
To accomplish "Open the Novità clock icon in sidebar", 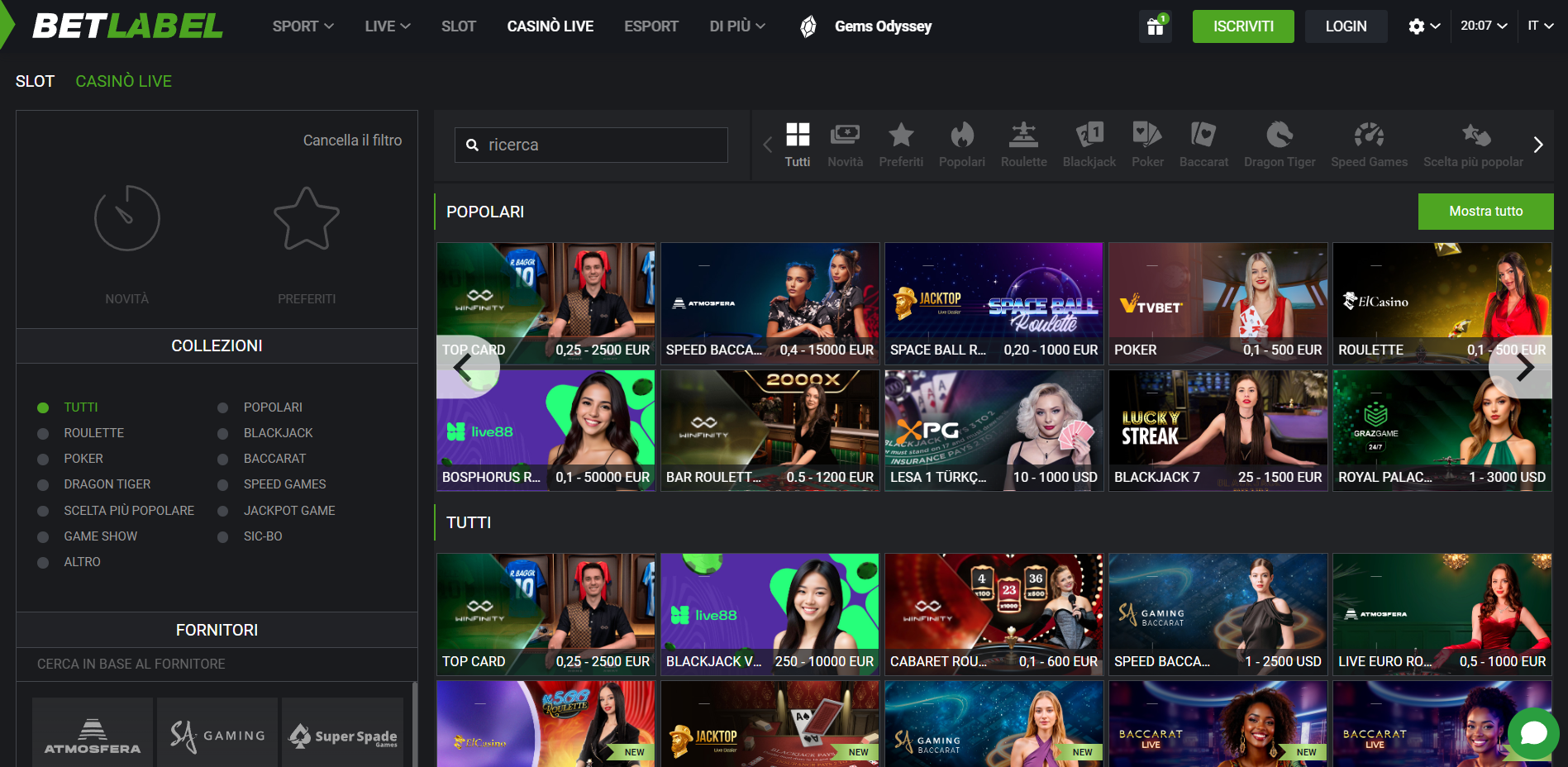I will tap(126, 219).
